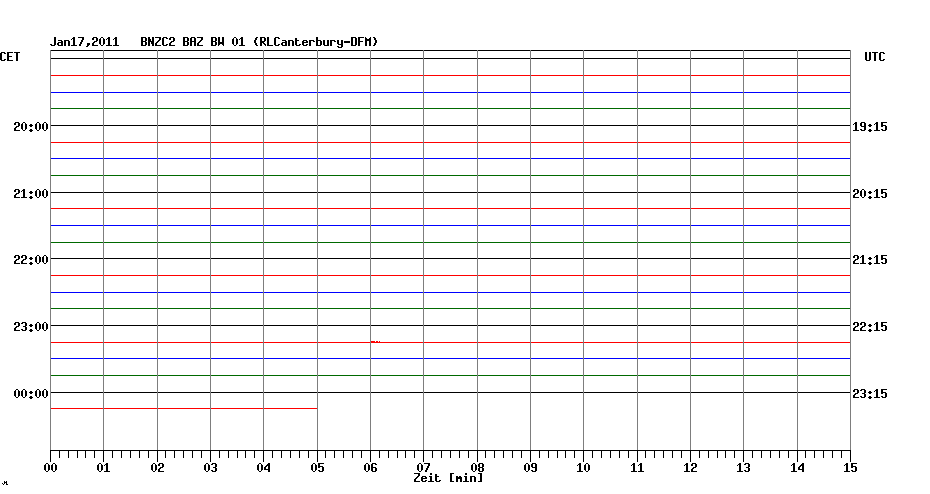
Task: Select the 23:15 UTC time label
Action: coord(870,394)
